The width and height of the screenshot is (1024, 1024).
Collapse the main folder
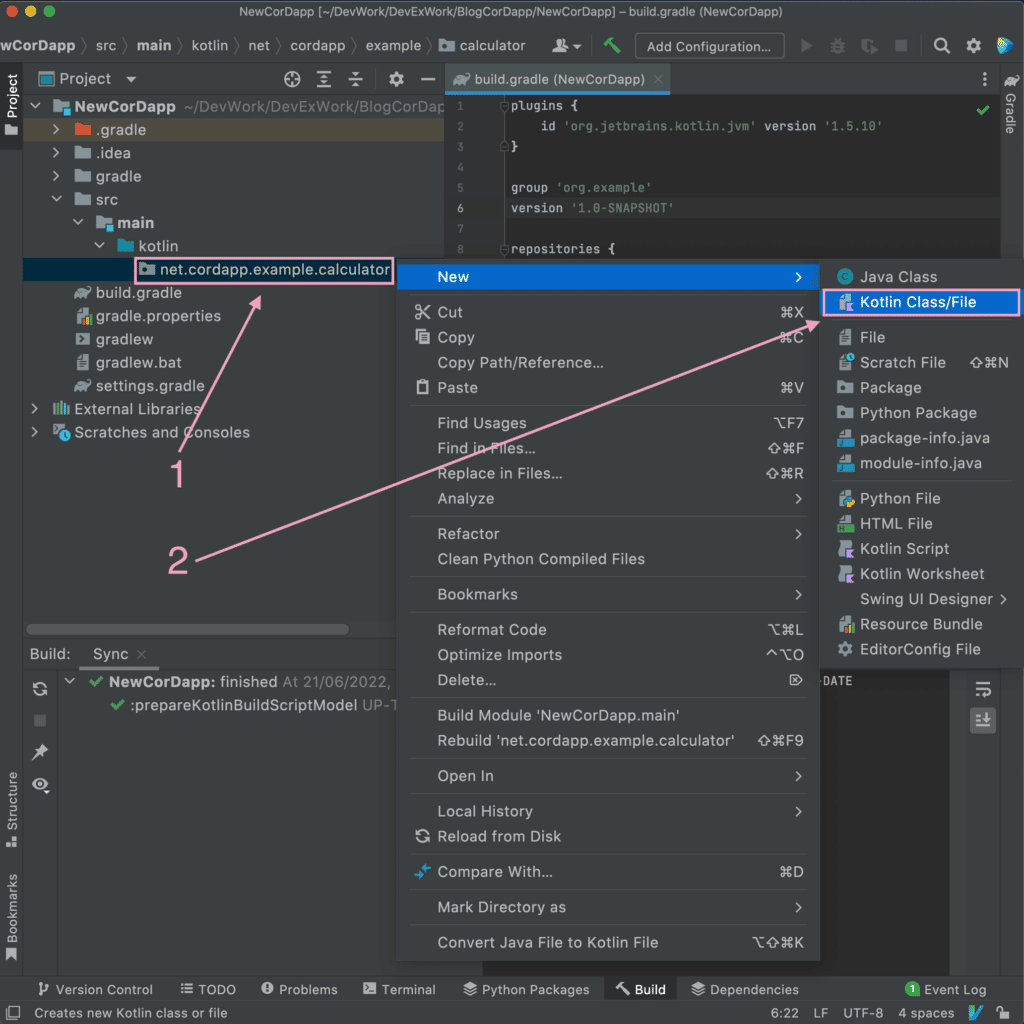click(x=78, y=223)
